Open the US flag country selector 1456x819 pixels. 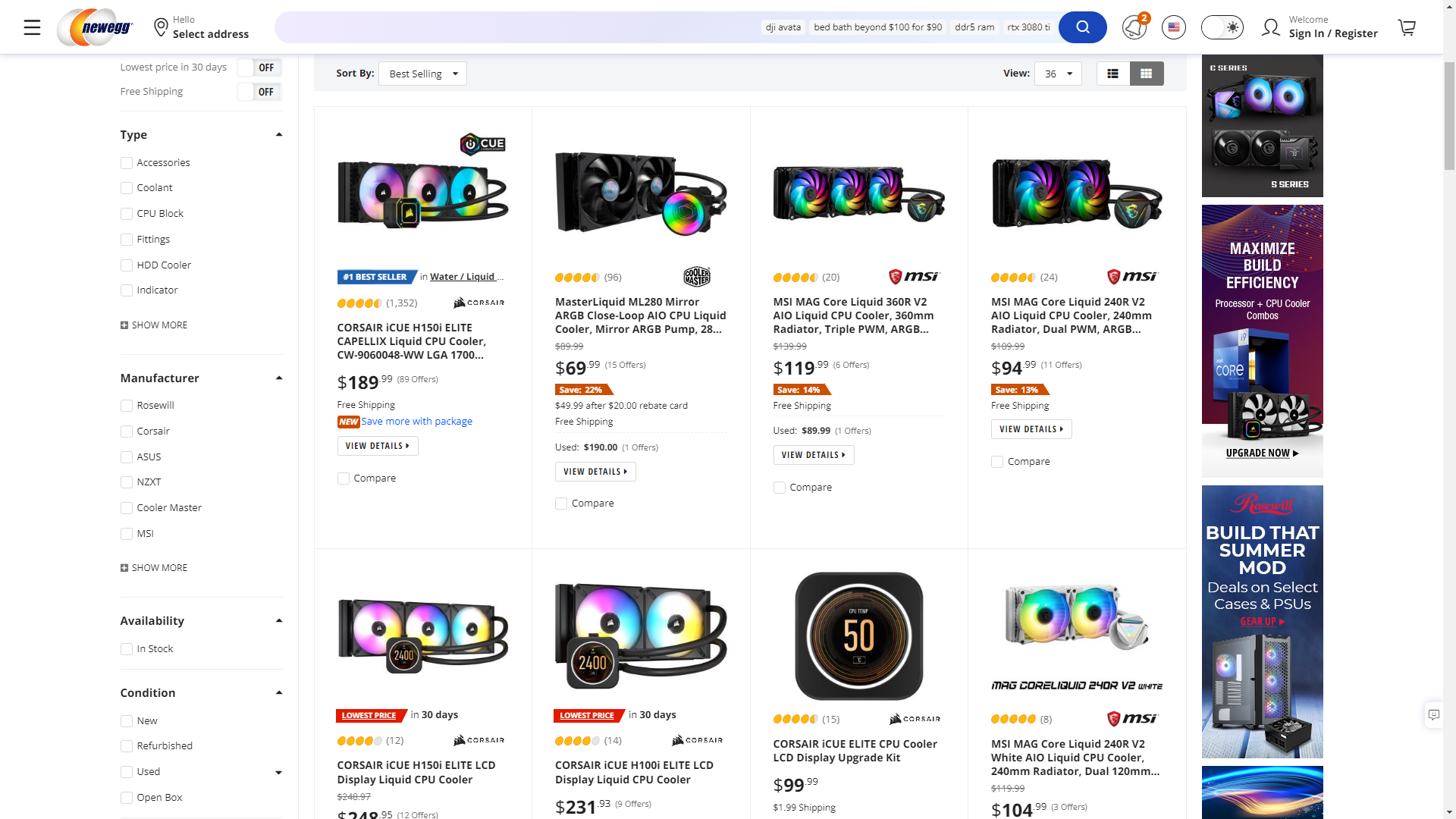[x=1174, y=27]
